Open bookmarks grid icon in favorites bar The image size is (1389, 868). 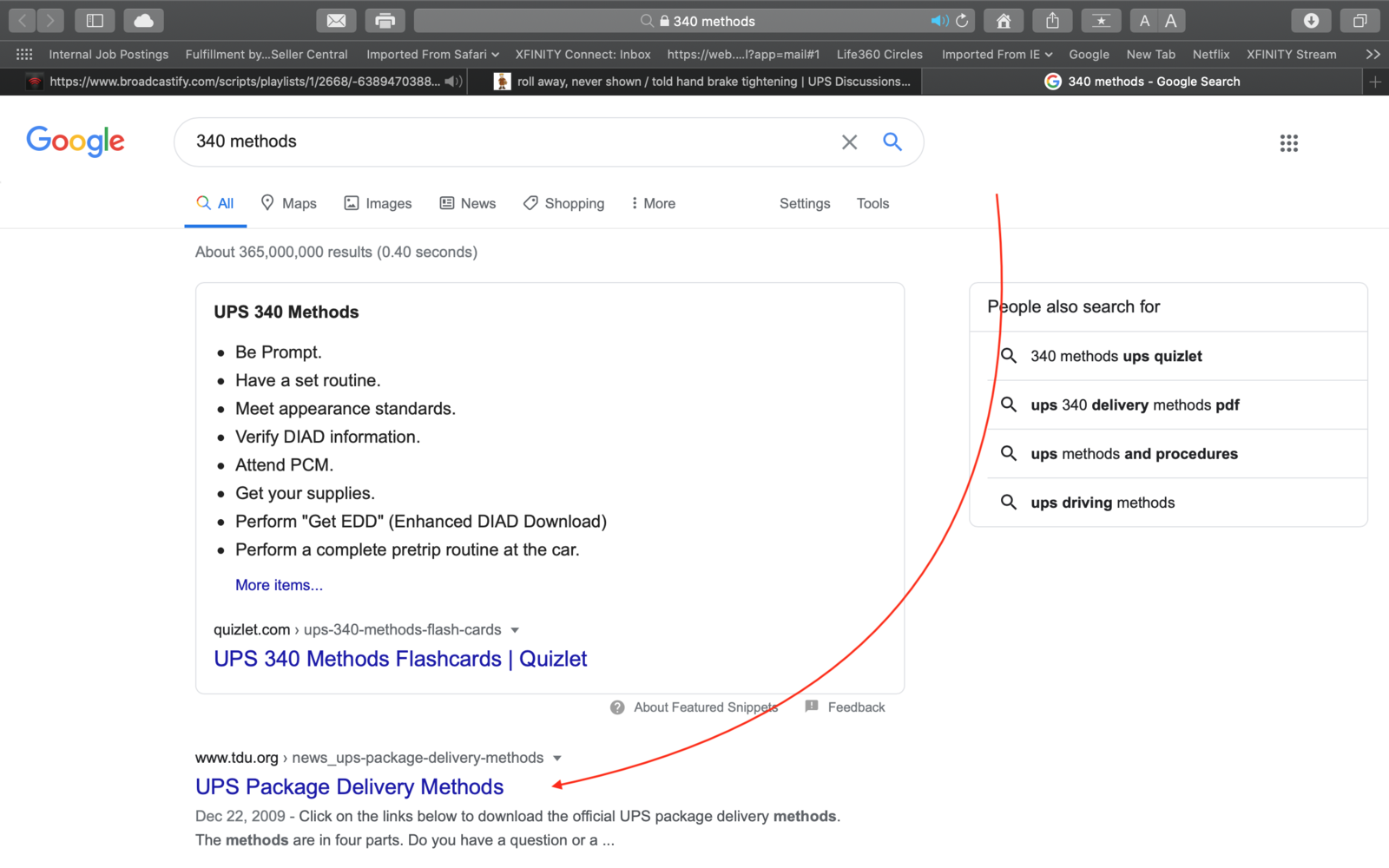pyautogui.click(x=24, y=54)
